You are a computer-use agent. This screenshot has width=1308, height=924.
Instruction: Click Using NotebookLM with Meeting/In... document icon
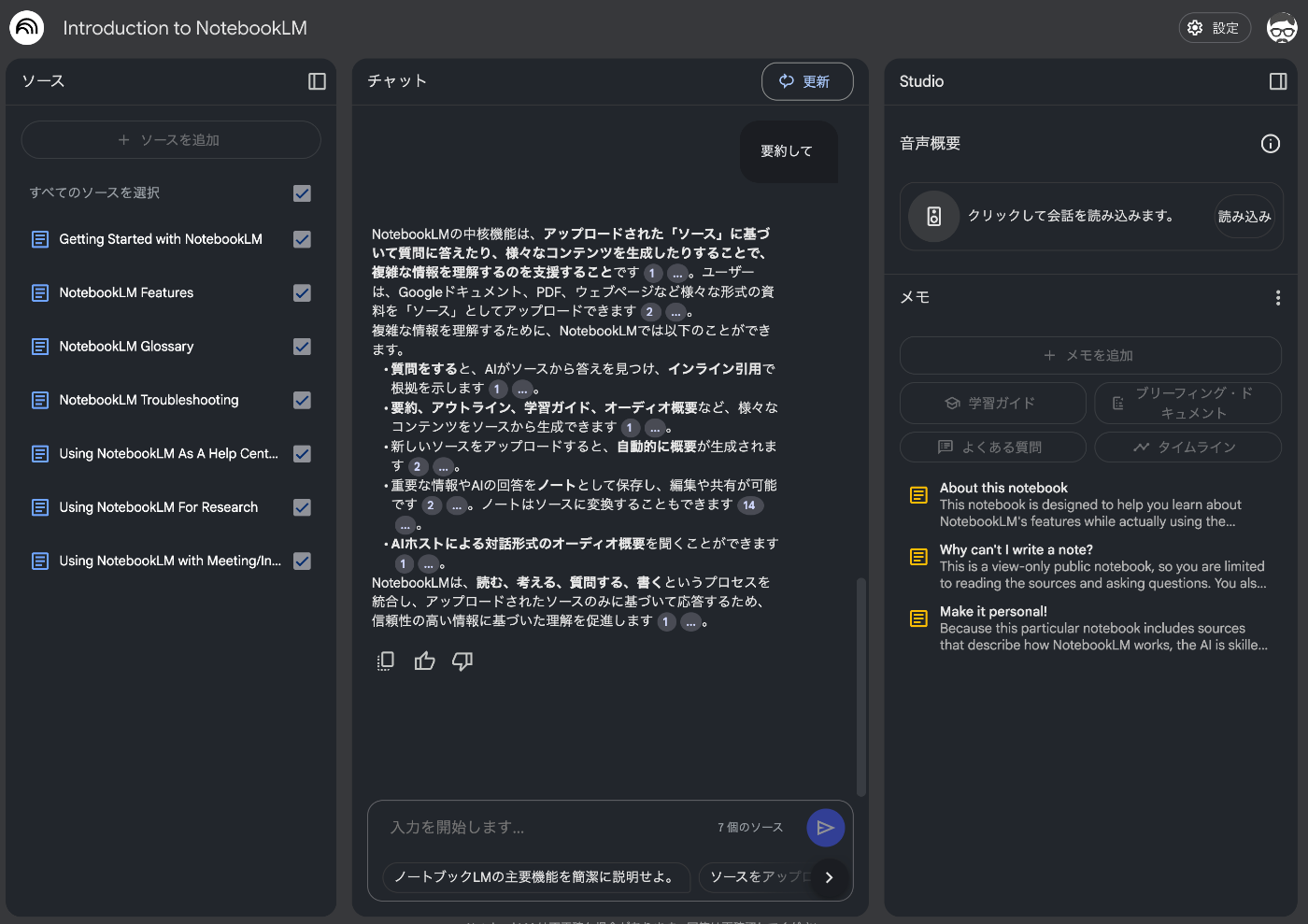[40, 562]
